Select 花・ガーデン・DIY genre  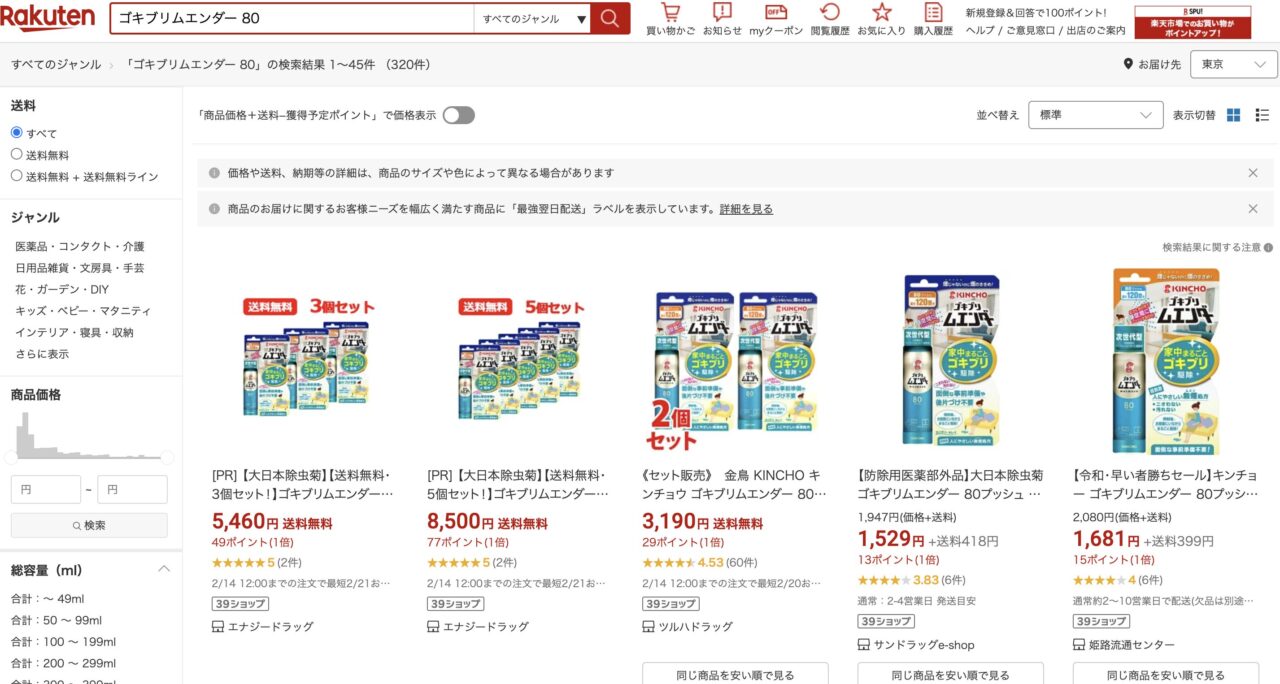62,289
